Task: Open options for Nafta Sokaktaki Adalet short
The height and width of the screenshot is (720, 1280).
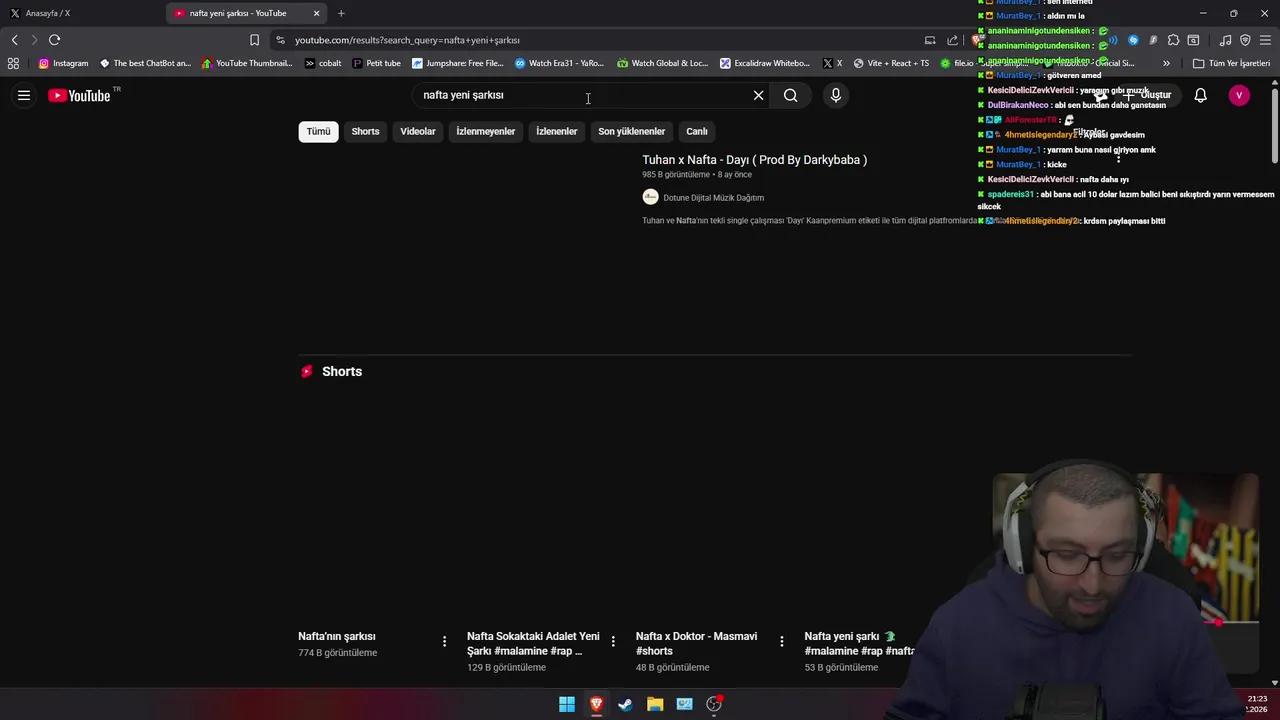Action: (x=613, y=641)
